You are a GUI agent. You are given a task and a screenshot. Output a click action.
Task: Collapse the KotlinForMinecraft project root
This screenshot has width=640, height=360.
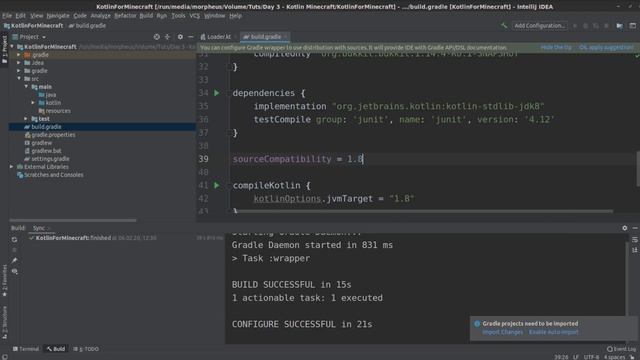coord(12,47)
